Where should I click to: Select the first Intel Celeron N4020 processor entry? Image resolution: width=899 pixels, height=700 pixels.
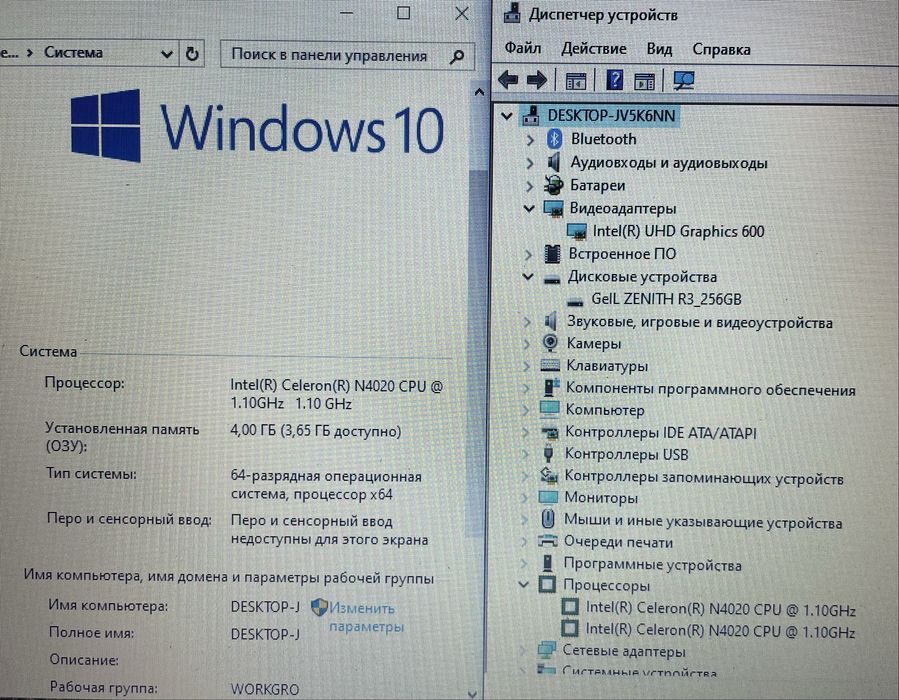720,609
